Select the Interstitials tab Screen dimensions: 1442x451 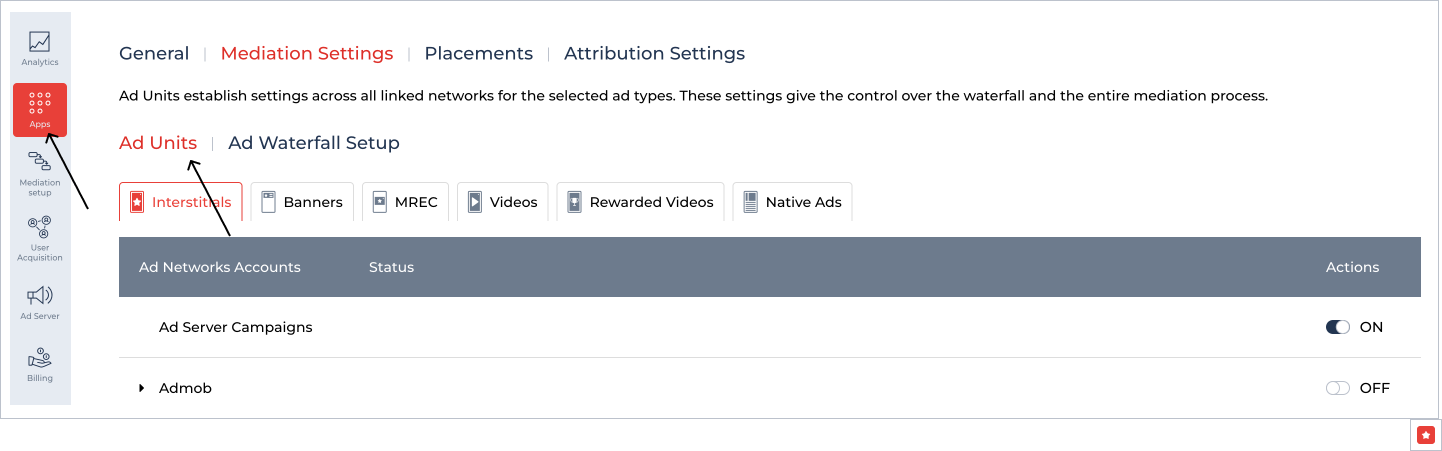pyautogui.click(x=180, y=202)
